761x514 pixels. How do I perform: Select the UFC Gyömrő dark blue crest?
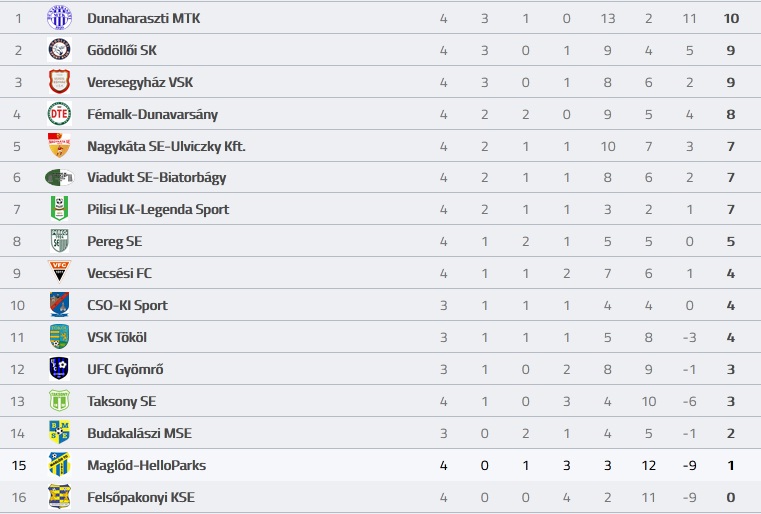59,368
